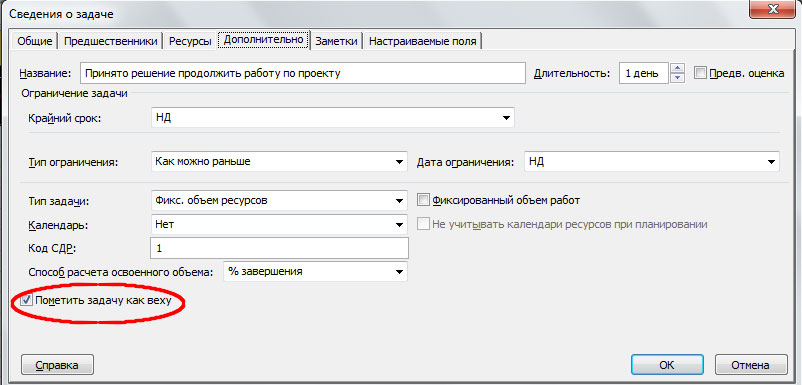This screenshot has width=802, height=385.
Task: Check Фиксированный объем работ checkbox
Action: pyautogui.click(x=424, y=200)
